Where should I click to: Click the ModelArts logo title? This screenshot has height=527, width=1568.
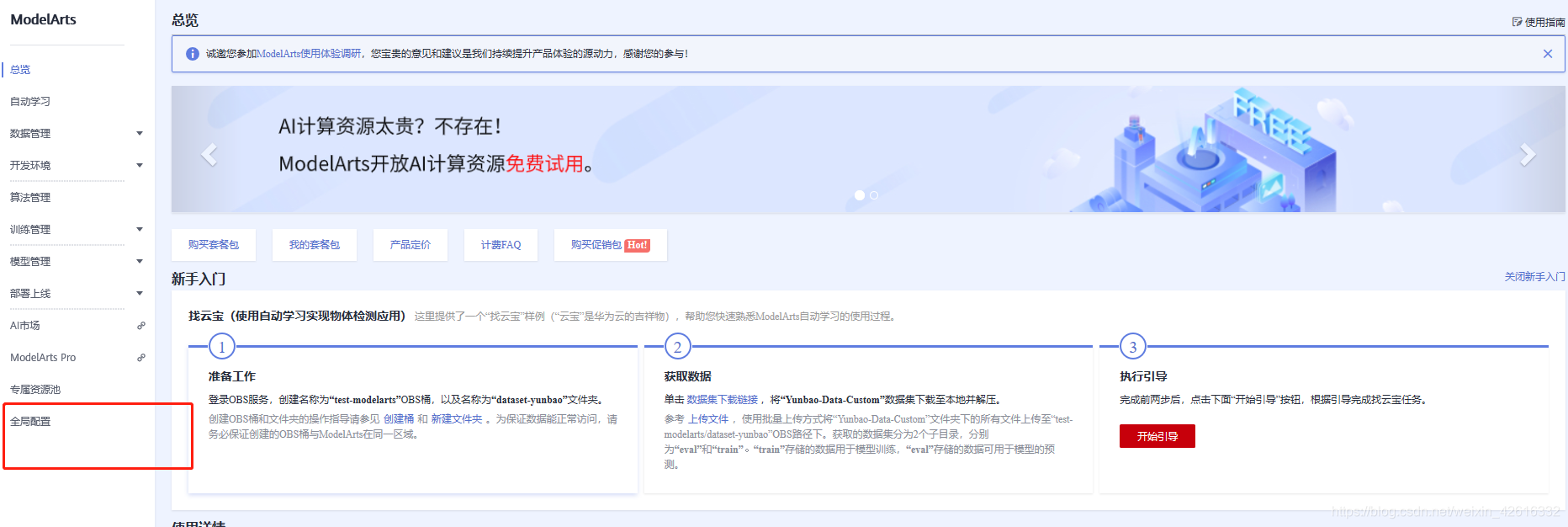click(44, 19)
